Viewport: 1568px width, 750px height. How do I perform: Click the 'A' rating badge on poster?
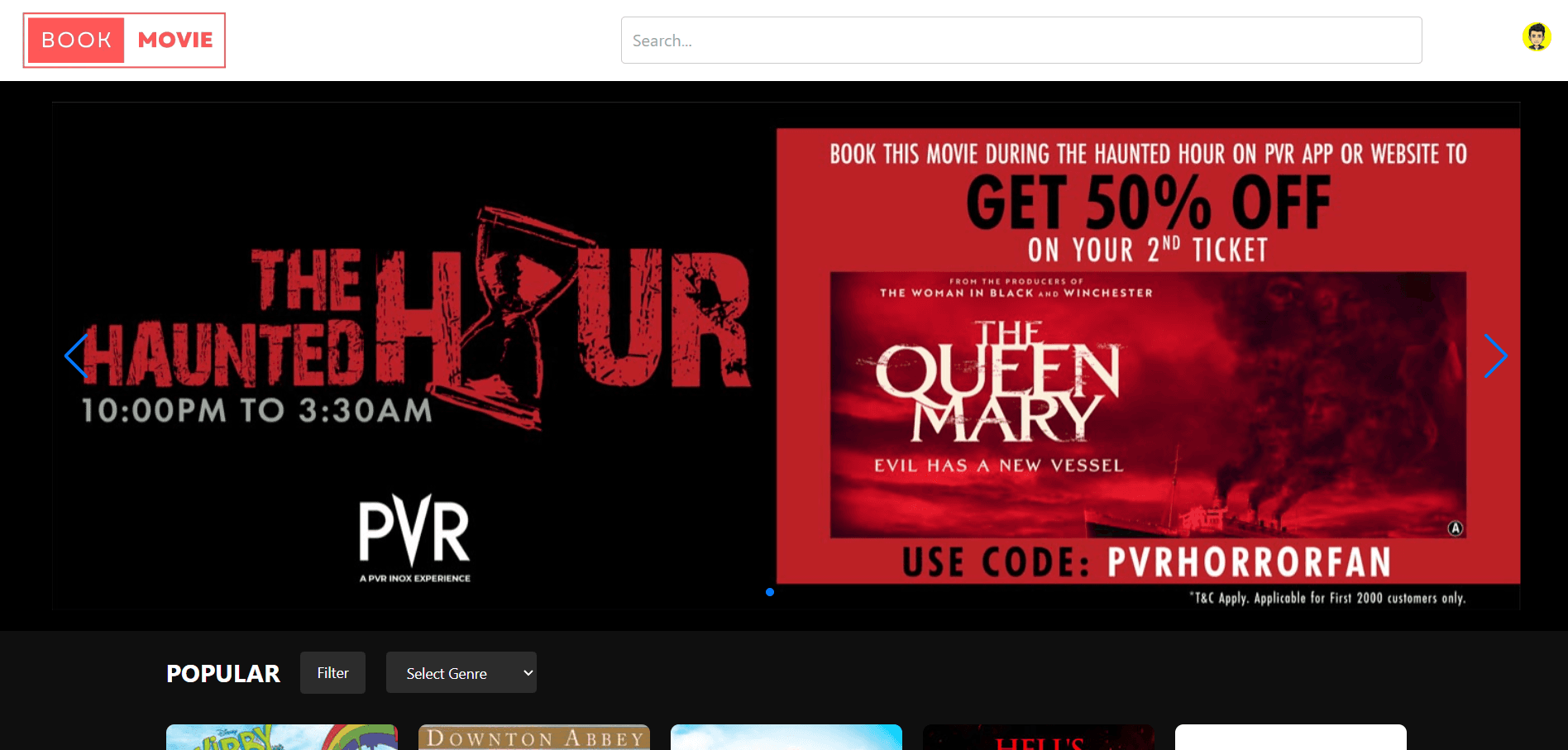1455,528
